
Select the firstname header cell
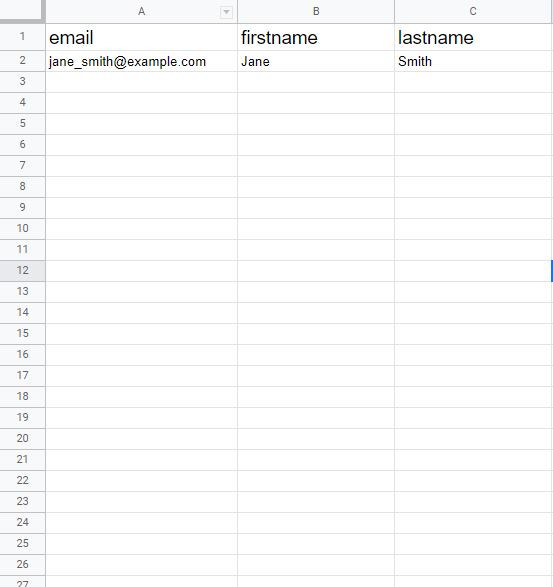pyautogui.click(x=316, y=37)
